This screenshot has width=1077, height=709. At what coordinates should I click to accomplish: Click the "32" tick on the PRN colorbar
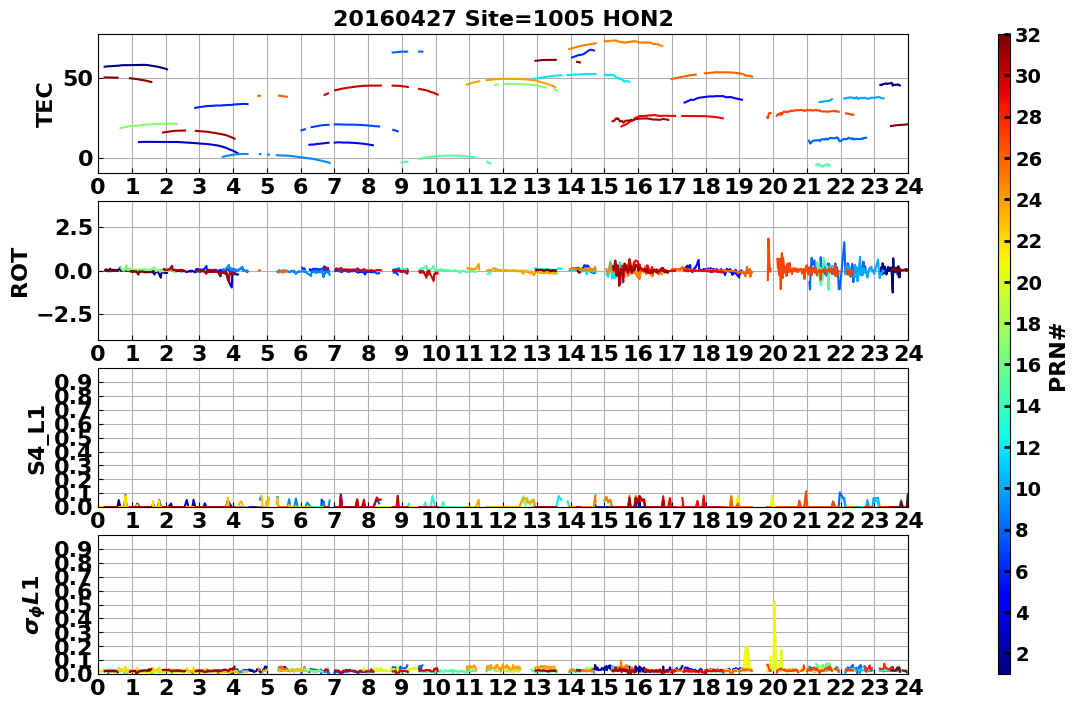coord(1028,35)
